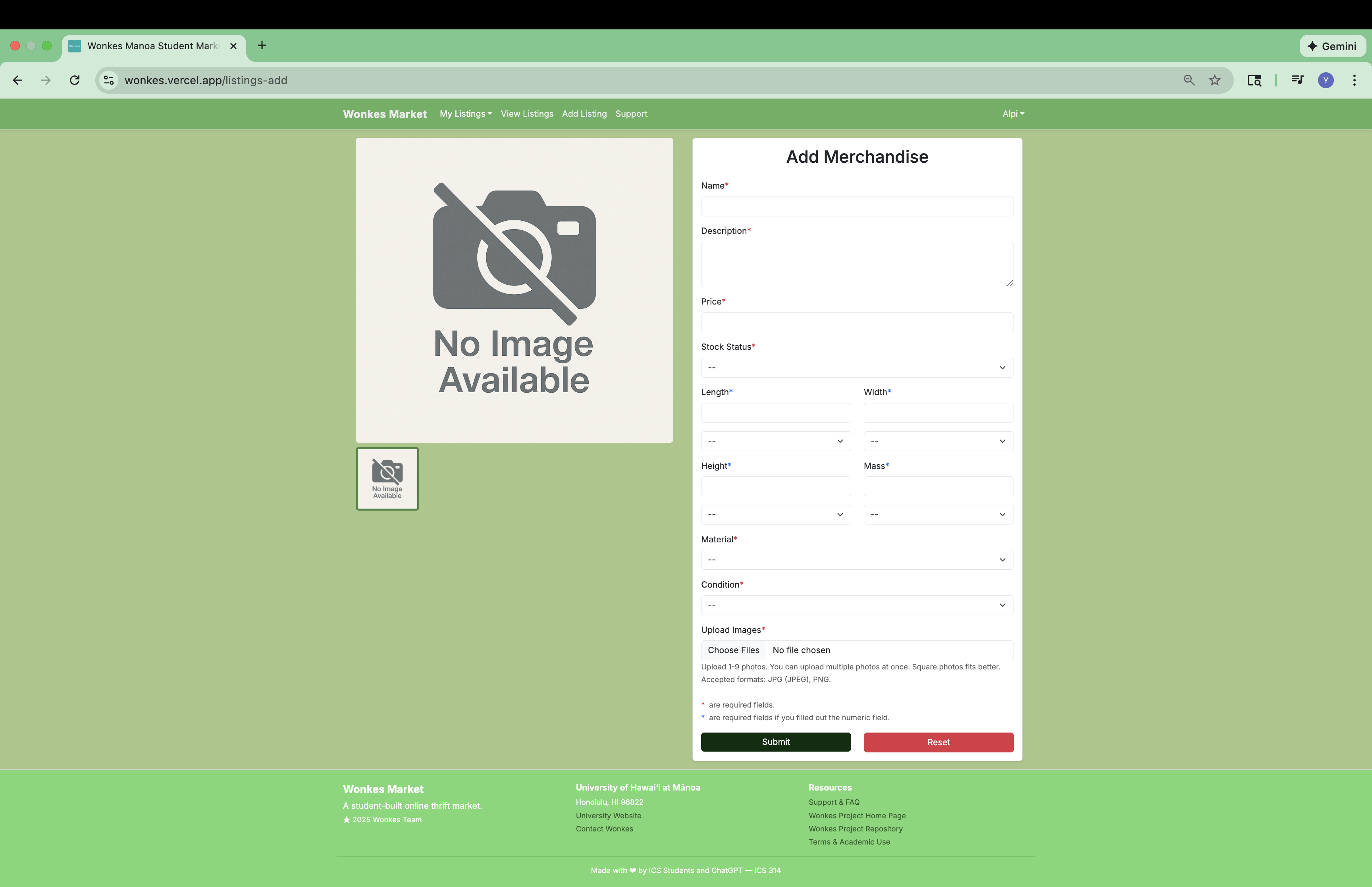Image resolution: width=1372 pixels, height=887 pixels.
Task: Open the zoom magnifier icon in address bar
Action: (x=1188, y=80)
